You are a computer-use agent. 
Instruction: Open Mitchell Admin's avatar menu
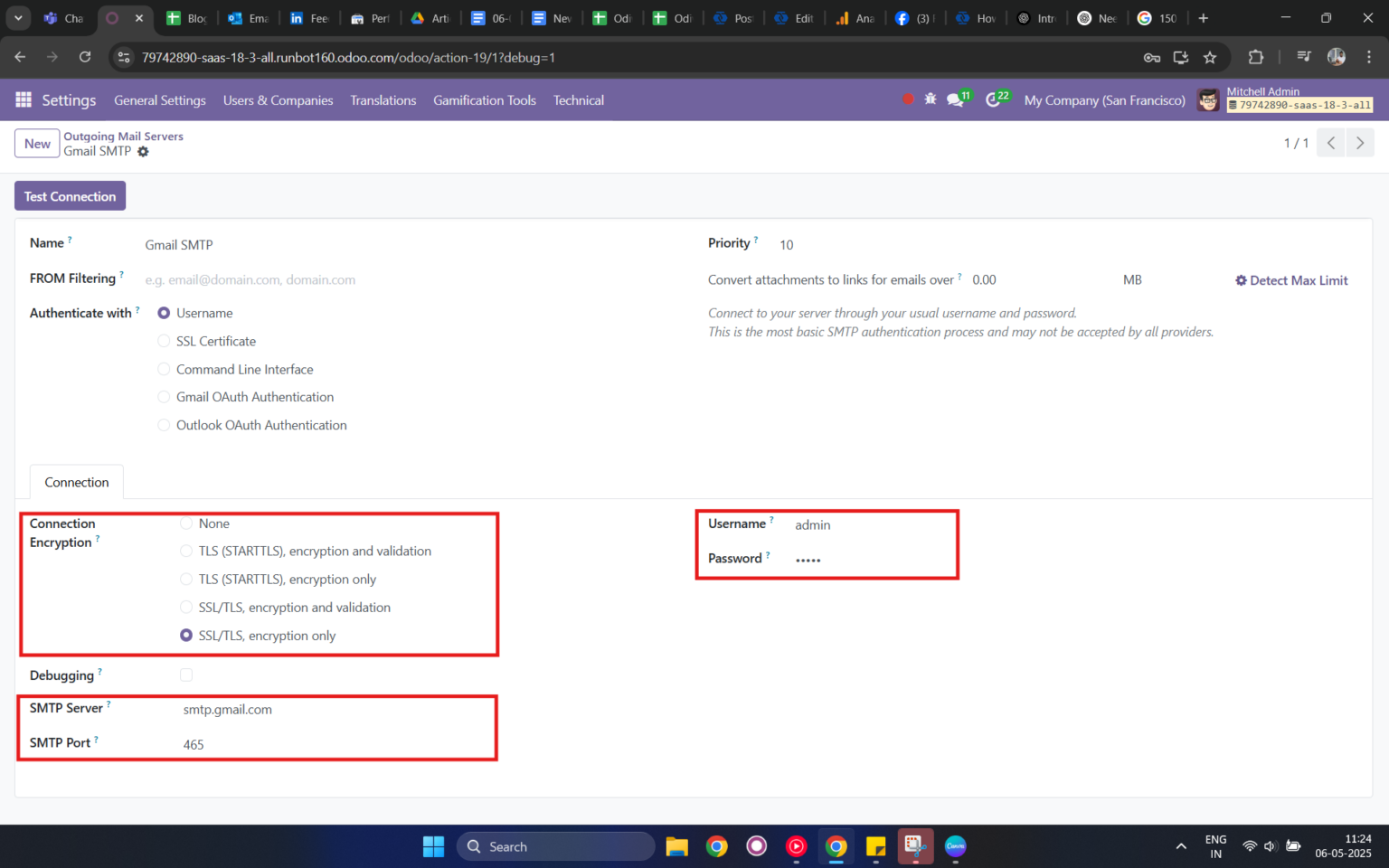[x=1208, y=99]
